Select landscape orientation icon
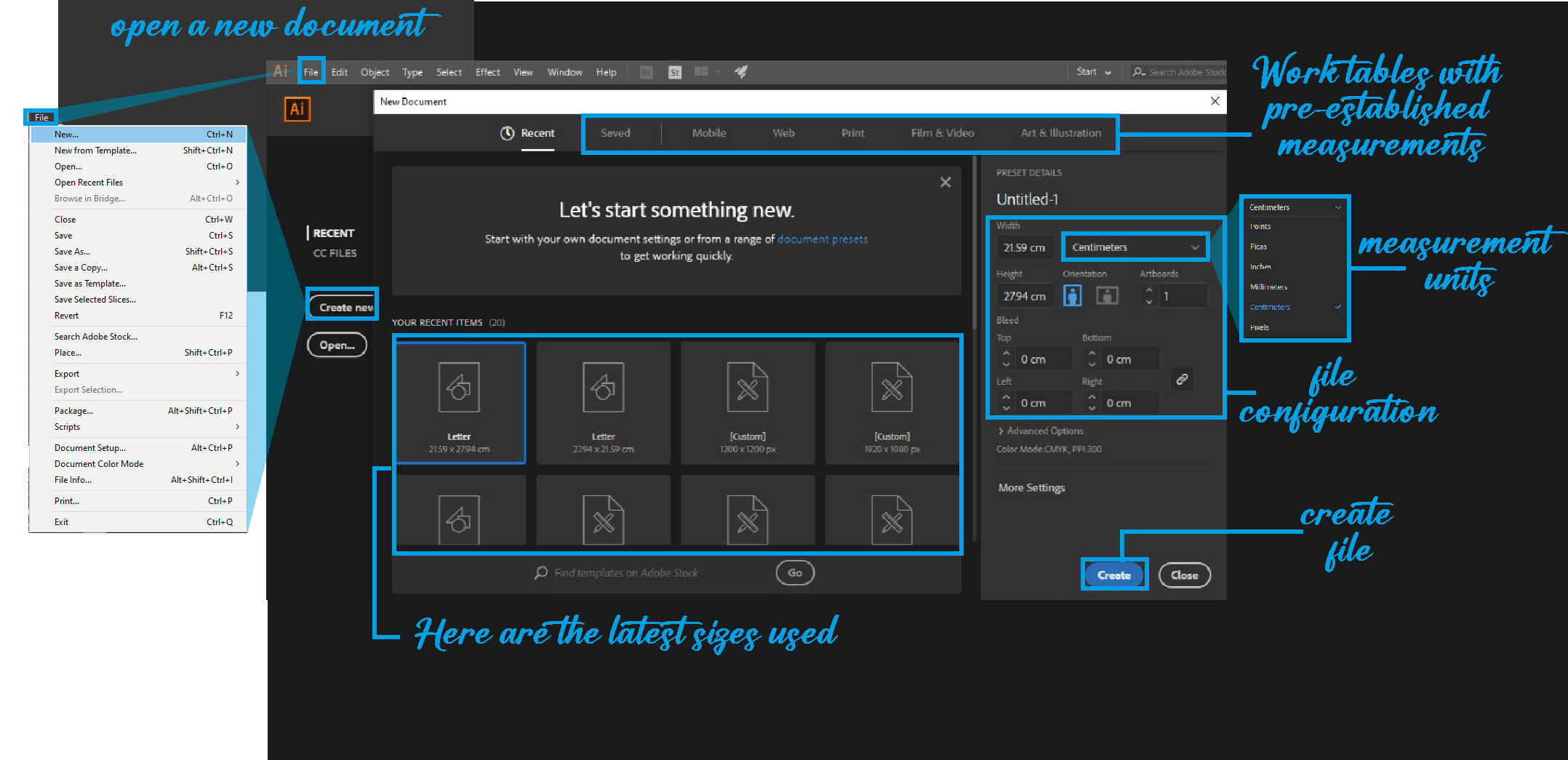 click(x=1107, y=295)
